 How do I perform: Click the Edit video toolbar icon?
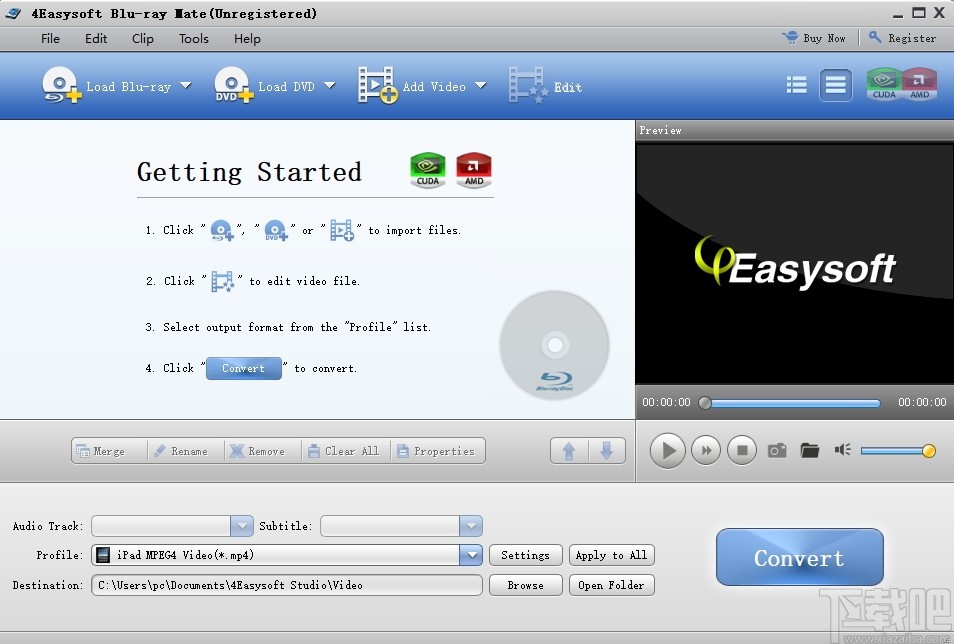point(525,85)
